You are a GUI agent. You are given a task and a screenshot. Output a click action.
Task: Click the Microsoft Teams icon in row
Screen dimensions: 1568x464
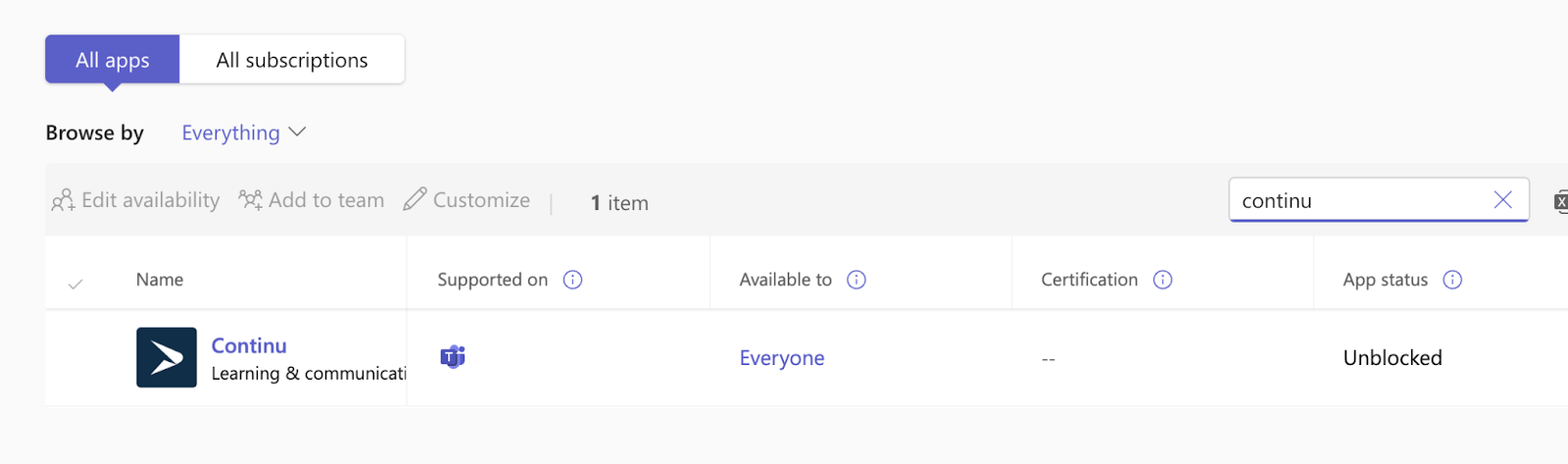(453, 357)
